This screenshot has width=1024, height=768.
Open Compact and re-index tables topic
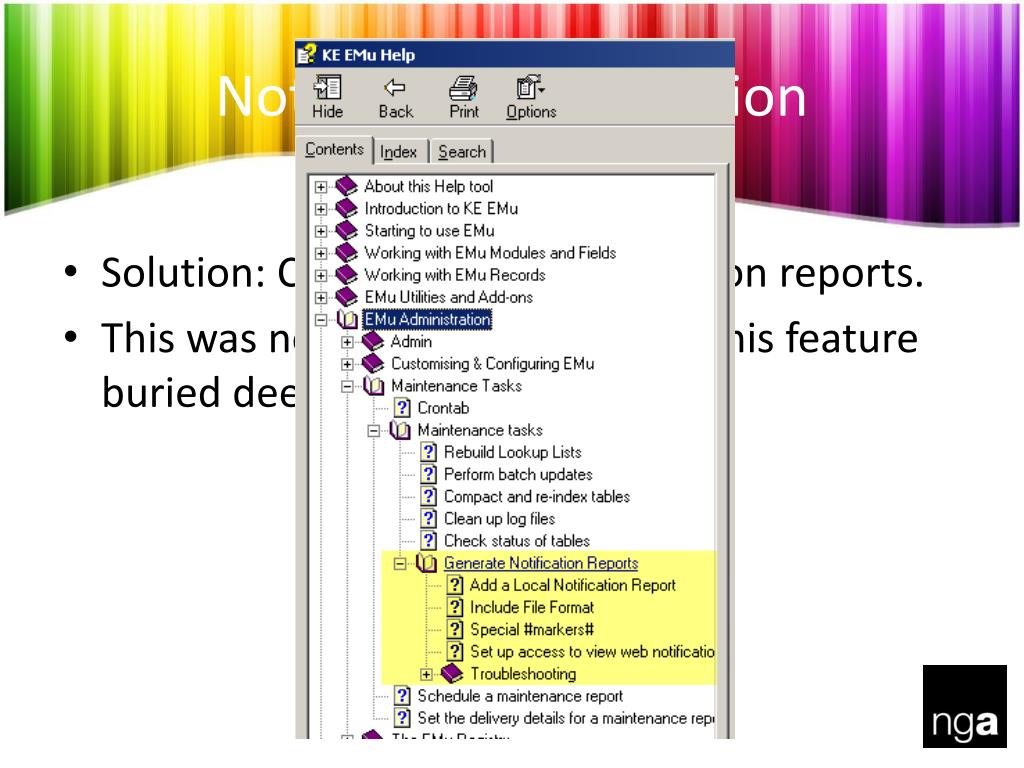click(x=537, y=497)
